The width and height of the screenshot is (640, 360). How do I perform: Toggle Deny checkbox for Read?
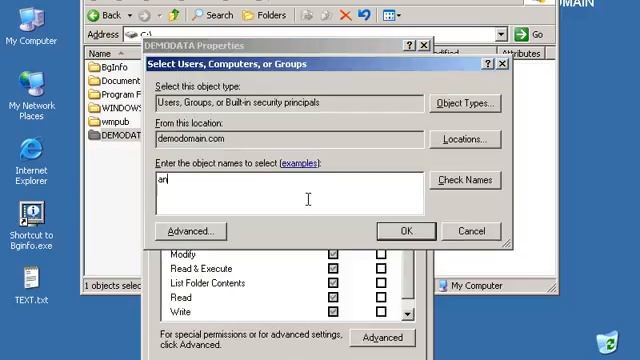pyautogui.click(x=381, y=297)
